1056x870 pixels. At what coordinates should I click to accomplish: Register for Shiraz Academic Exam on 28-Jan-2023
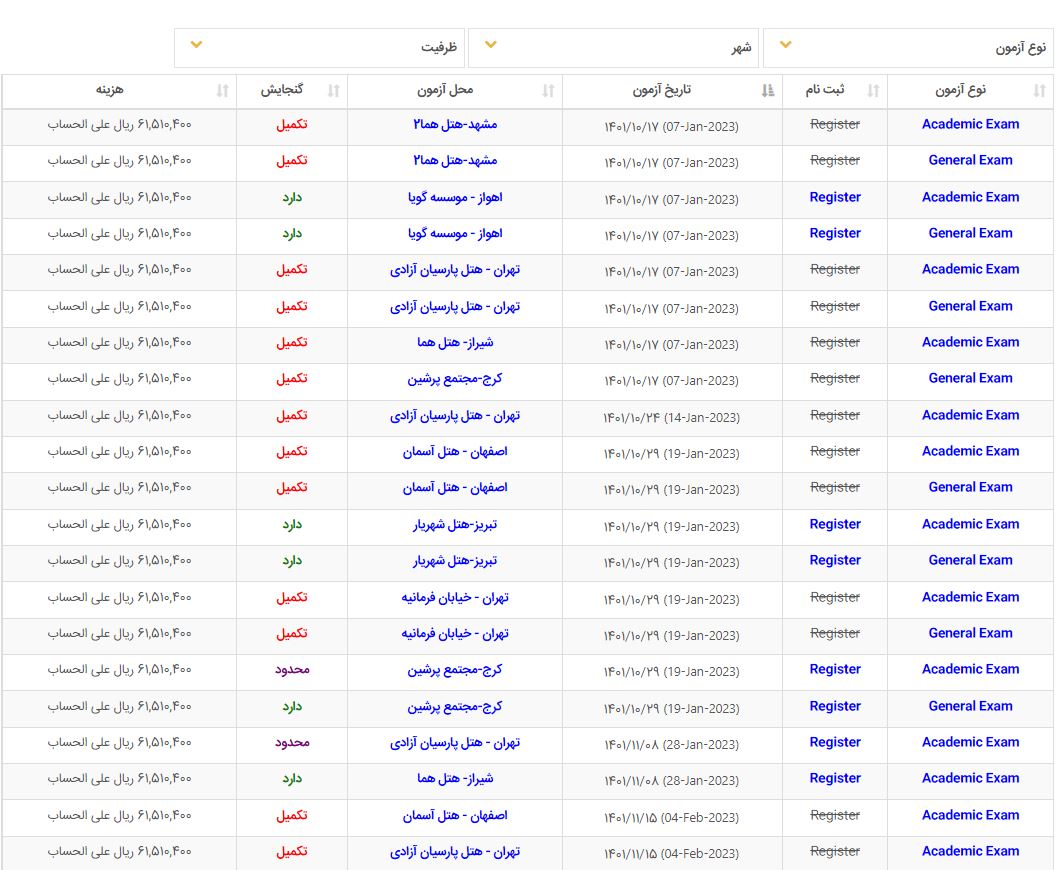coord(835,778)
